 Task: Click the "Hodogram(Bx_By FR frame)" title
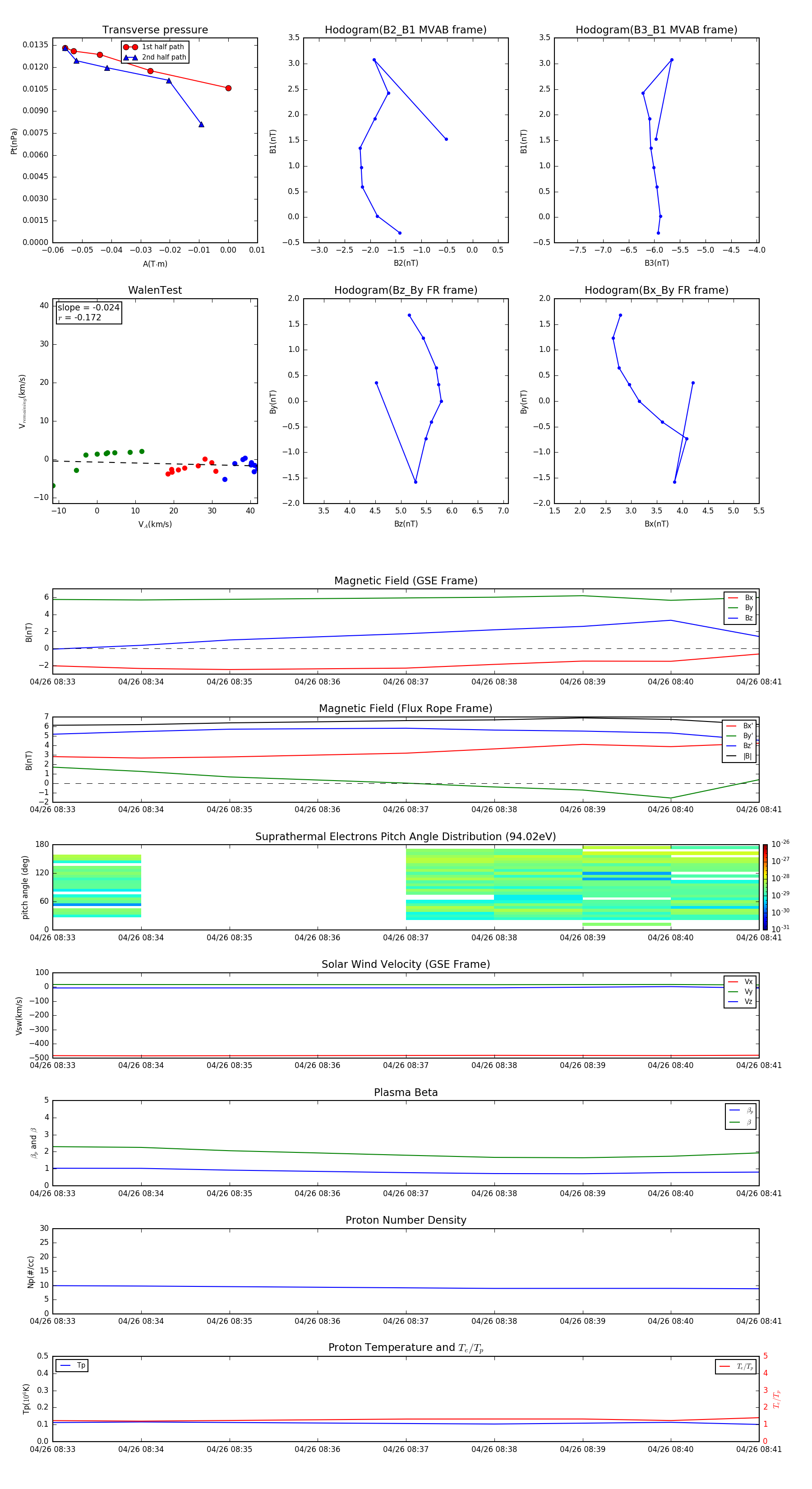(x=656, y=290)
